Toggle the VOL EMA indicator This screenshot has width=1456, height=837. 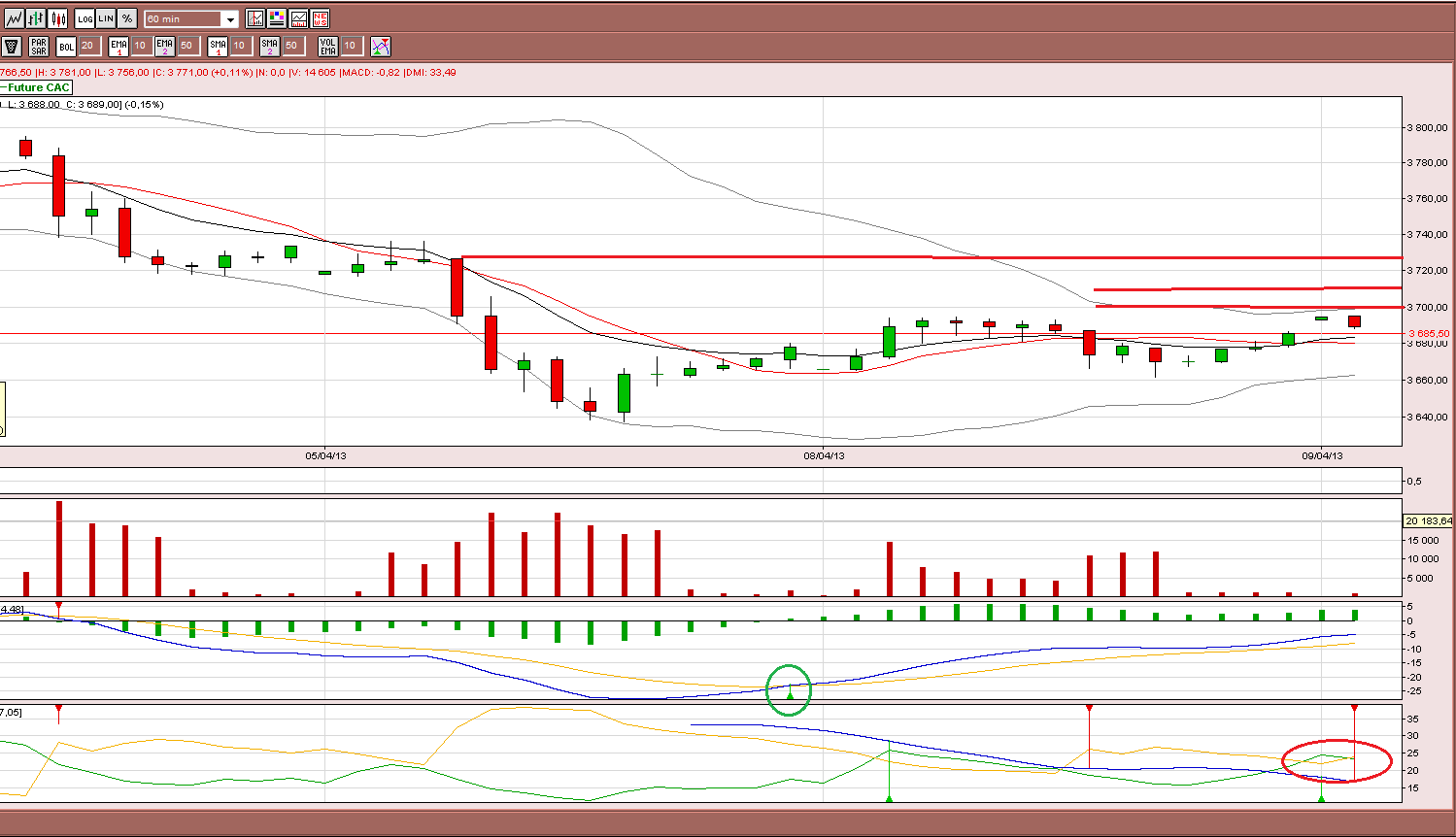pyautogui.click(x=328, y=46)
